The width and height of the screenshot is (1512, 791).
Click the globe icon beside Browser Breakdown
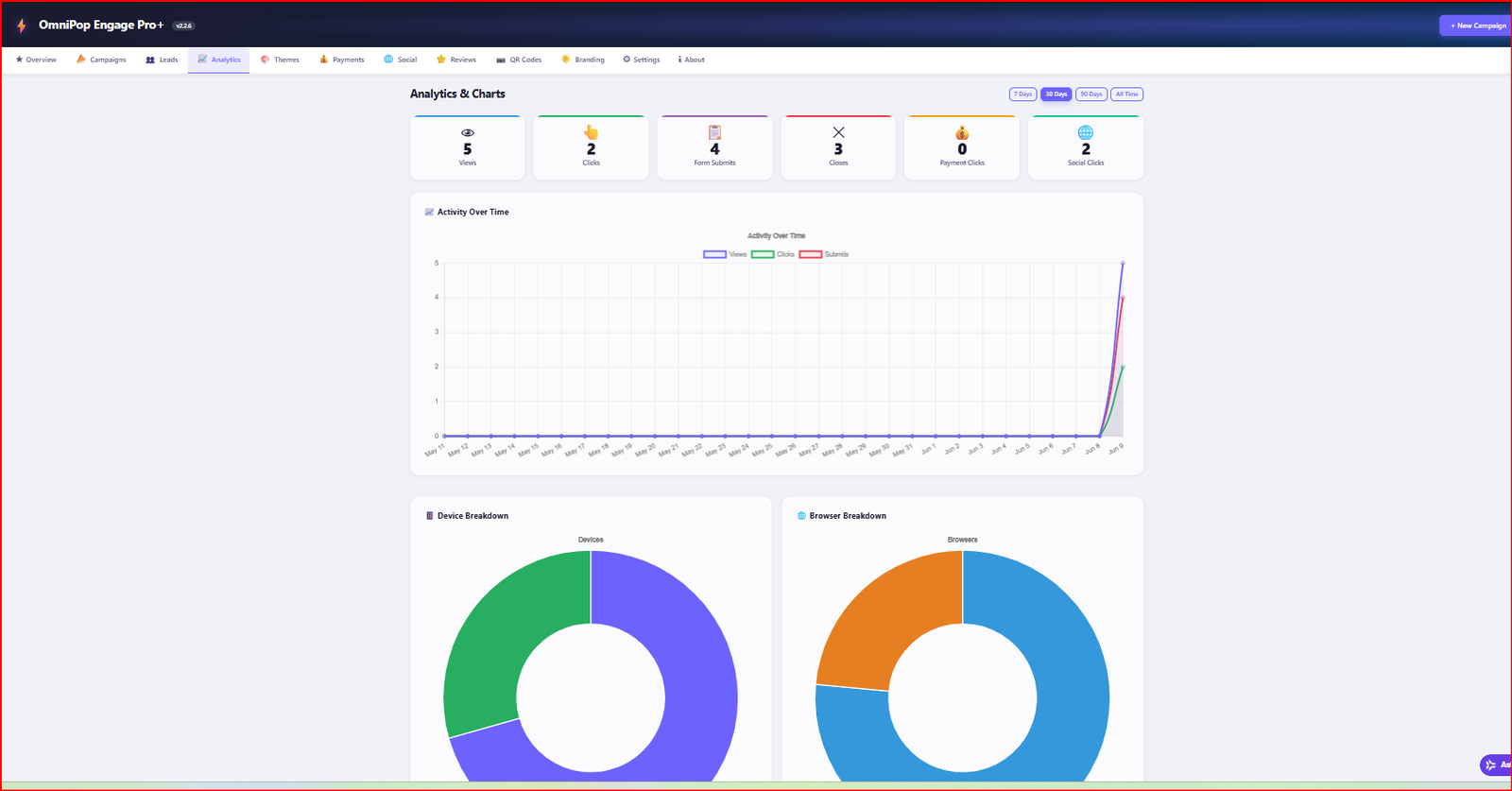(802, 516)
